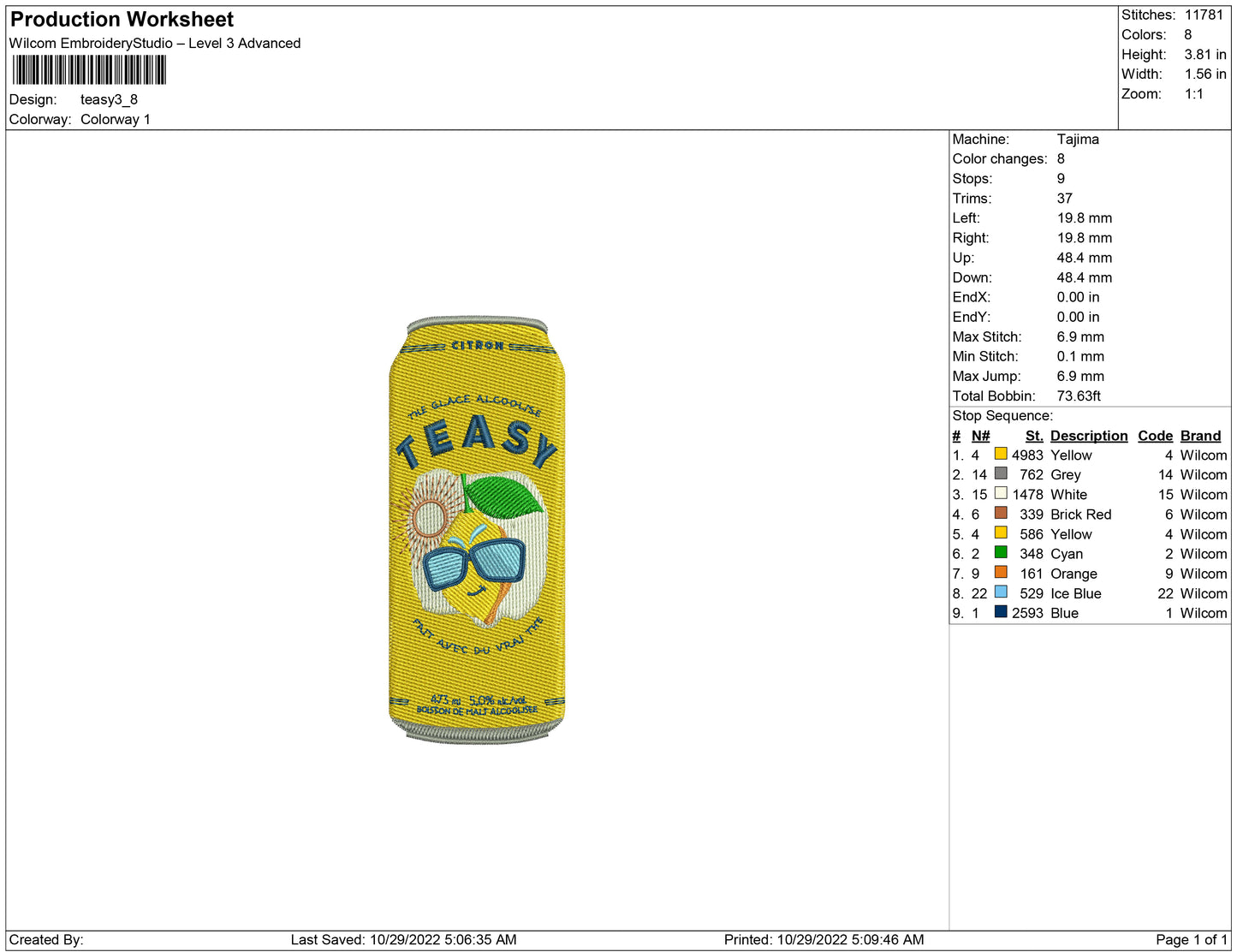Viewport: 1237px width, 952px height.
Task: Select the "Stop Sequence:" heading
Action: pos(1002,415)
